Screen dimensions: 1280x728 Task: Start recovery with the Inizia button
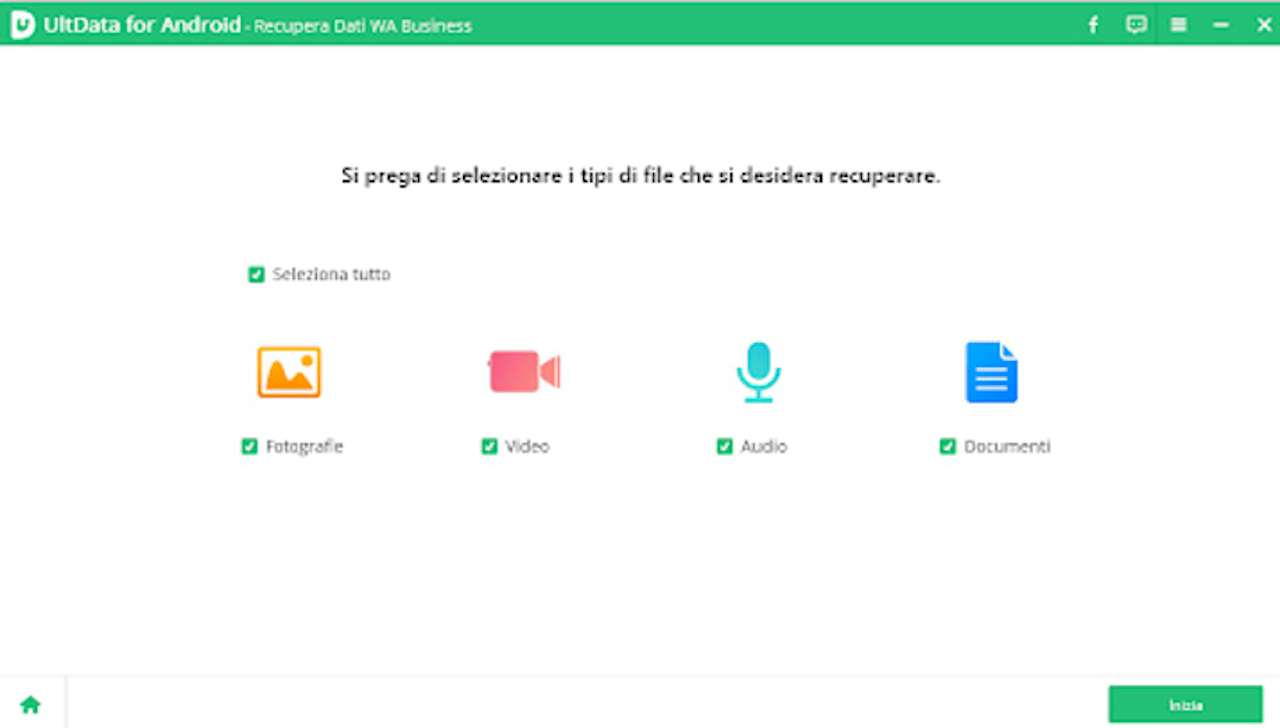click(x=1186, y=704)
